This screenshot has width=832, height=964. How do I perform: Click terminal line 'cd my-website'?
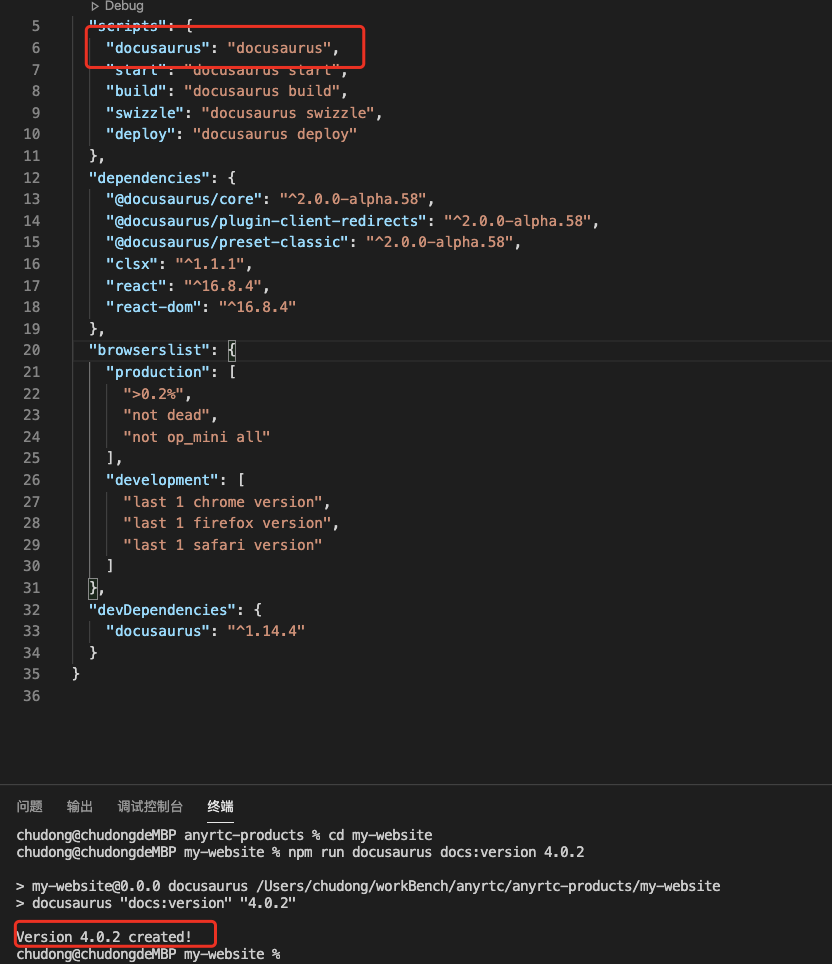[380, 835]
